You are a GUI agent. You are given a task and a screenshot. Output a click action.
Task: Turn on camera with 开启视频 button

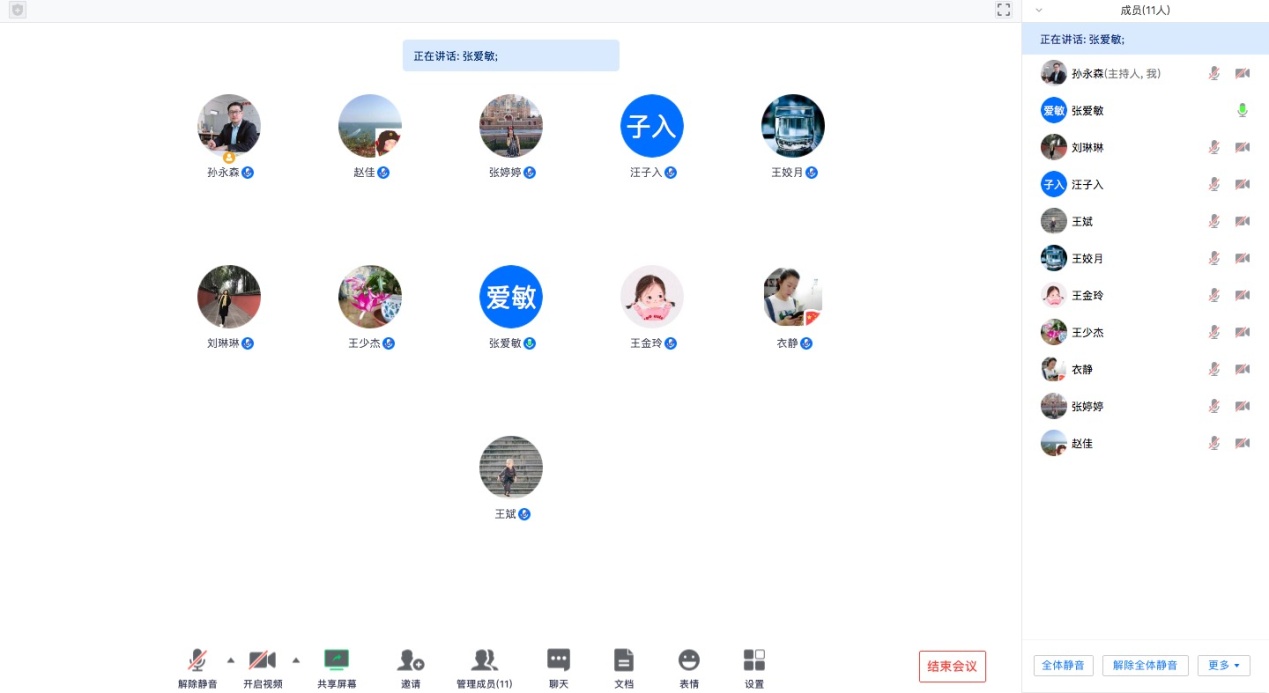(262, 661)
